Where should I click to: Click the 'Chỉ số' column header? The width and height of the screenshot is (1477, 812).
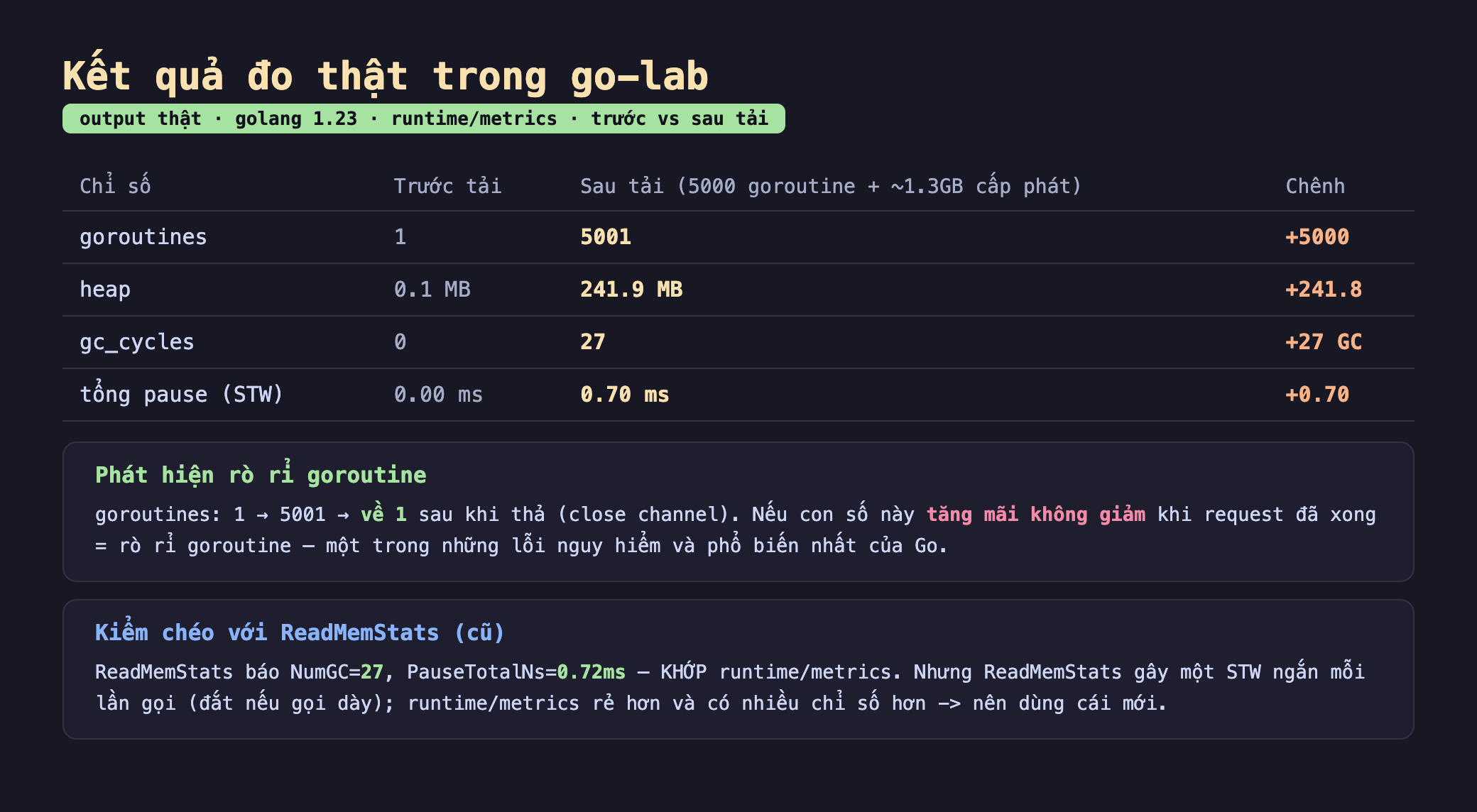115,186
